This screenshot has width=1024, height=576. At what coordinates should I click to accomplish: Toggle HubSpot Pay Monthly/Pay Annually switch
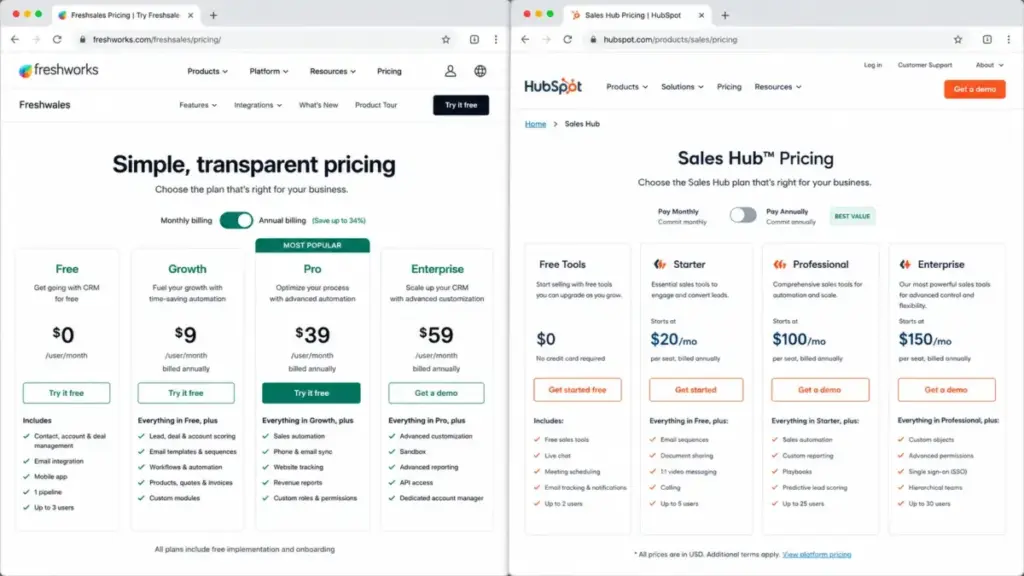tap(743, 215)
